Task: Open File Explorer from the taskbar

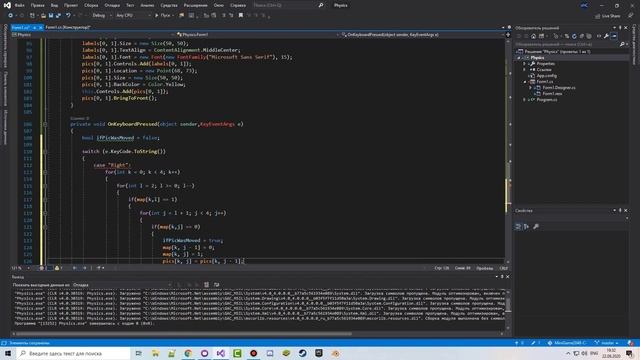Action: coord(155,353)
